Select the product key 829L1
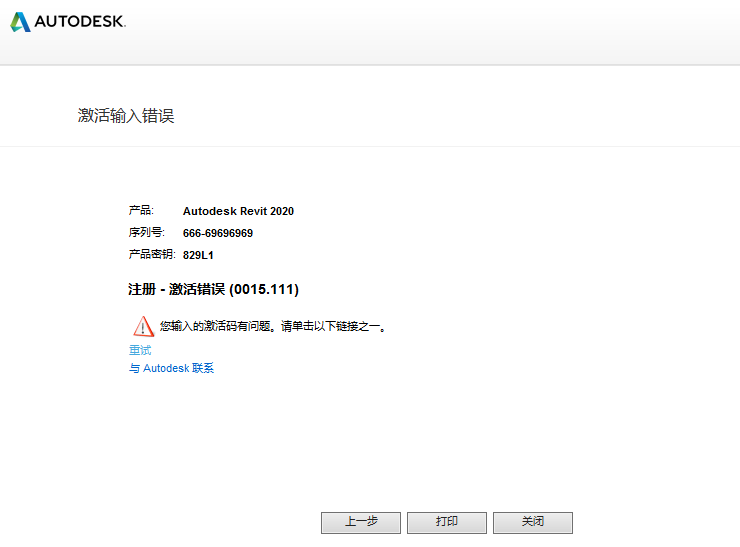The height and width of the screenshot is (547, 740). coord(198,255)
